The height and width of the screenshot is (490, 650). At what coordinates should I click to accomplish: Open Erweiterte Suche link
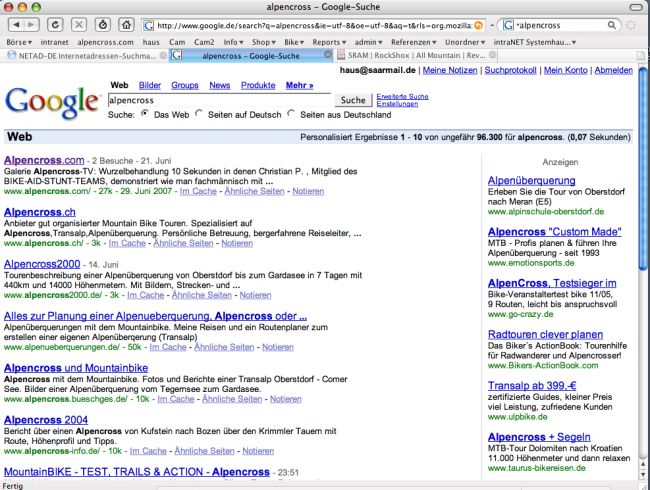pos(402,96)
